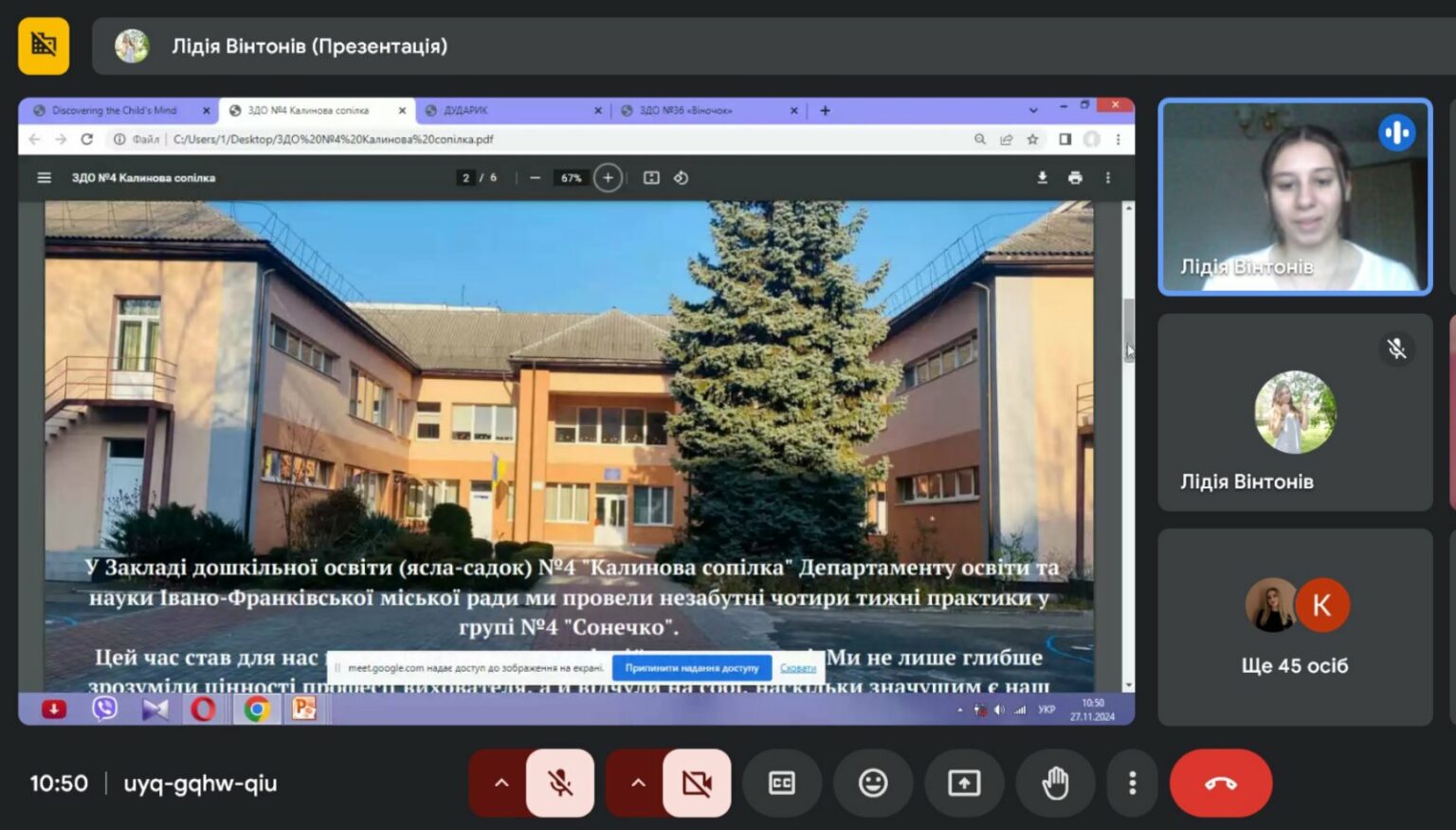
Task: Open the browser tab search dropdown
Action: point(1033,110)
